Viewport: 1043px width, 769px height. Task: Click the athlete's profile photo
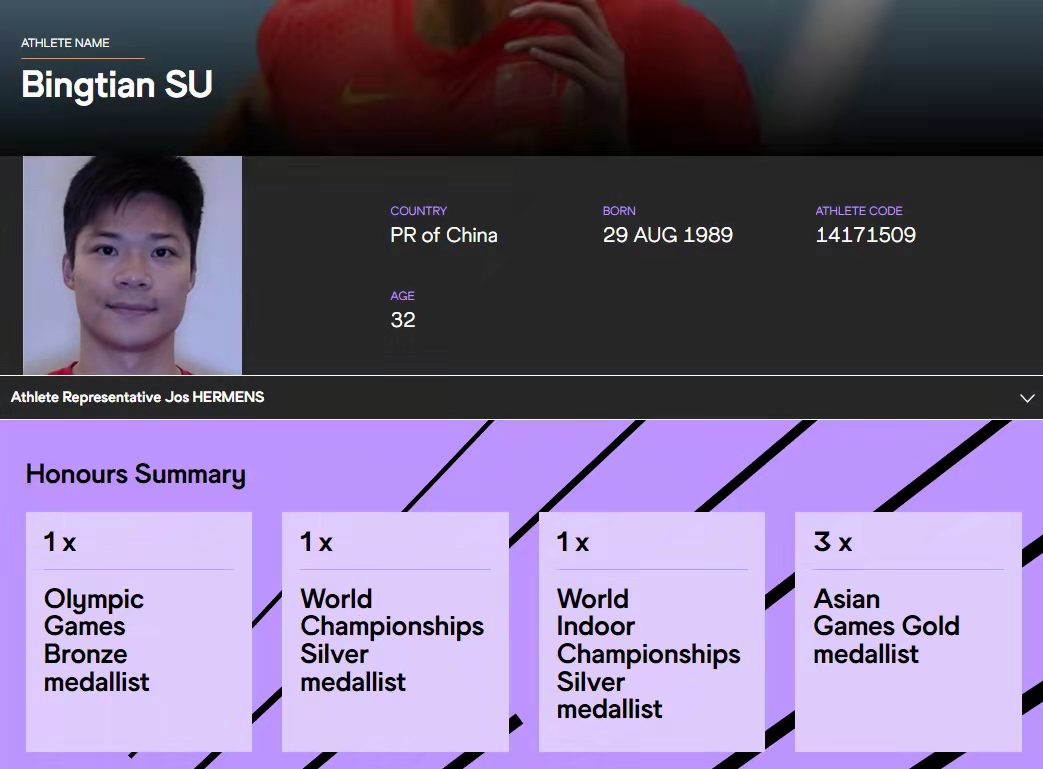132,265
